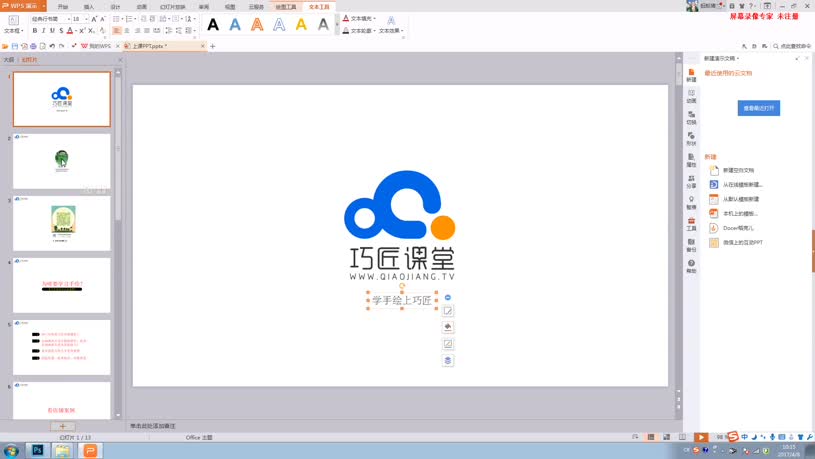Toggle superscript formatting
This screenshot has width=815, height=459.
tap(82, 31)
